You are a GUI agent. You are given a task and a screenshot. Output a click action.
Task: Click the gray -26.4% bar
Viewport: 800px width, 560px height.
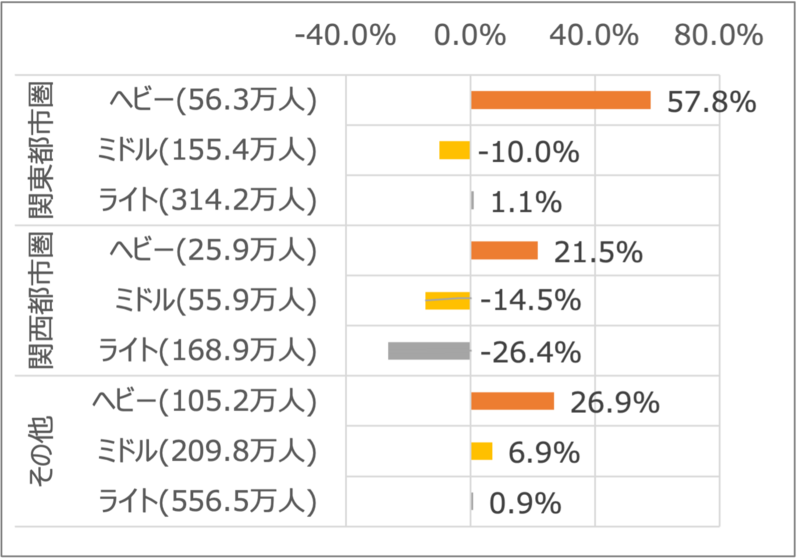429,351
